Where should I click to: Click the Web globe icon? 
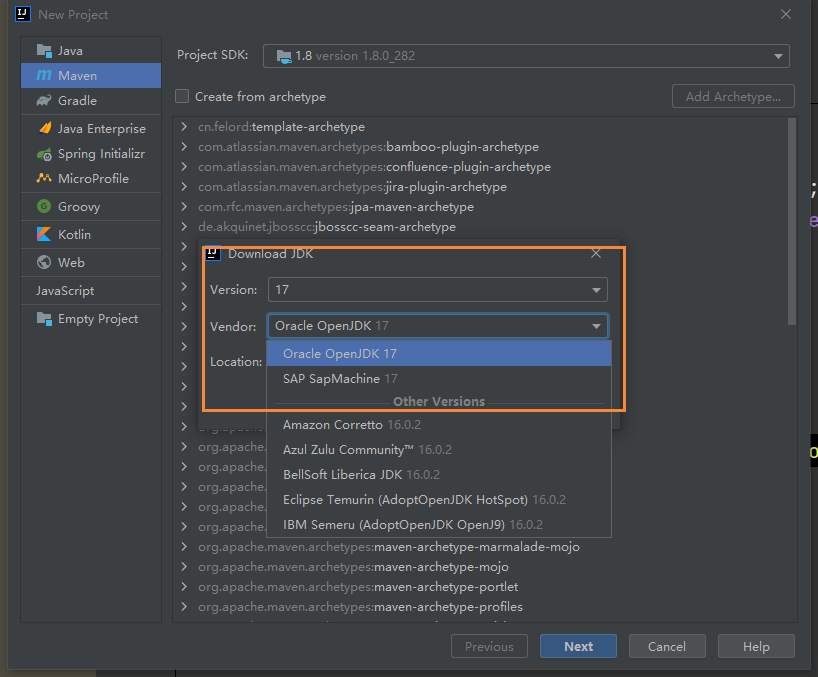tap(43, 263)
